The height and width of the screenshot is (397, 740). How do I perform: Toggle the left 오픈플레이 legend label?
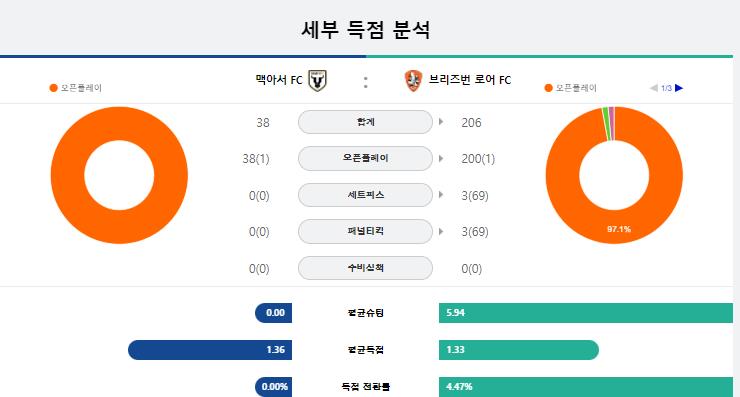point(81,88)
